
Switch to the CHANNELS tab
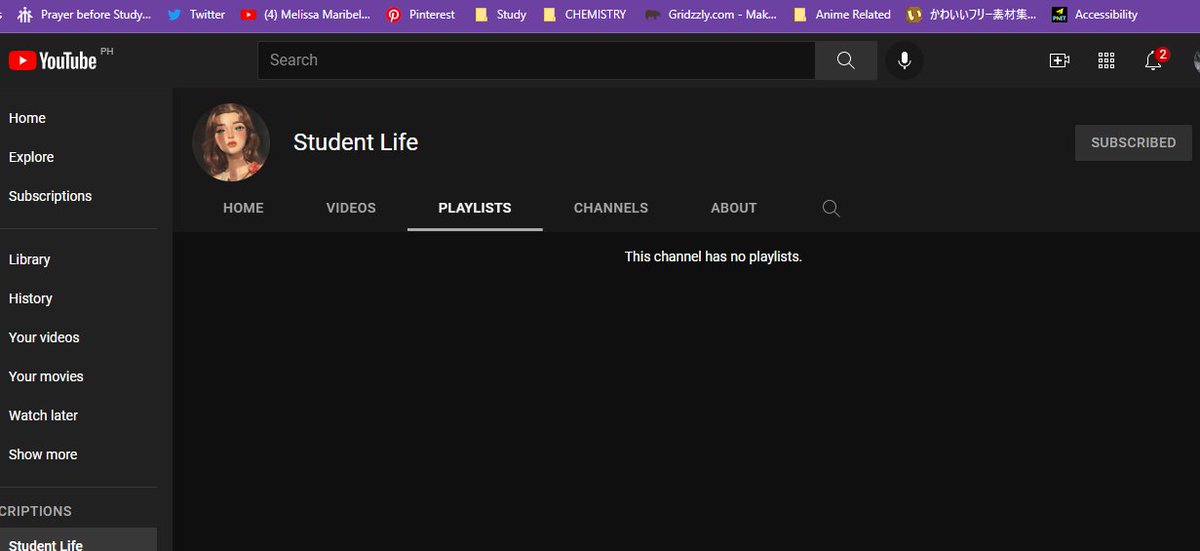coord(611,208)
